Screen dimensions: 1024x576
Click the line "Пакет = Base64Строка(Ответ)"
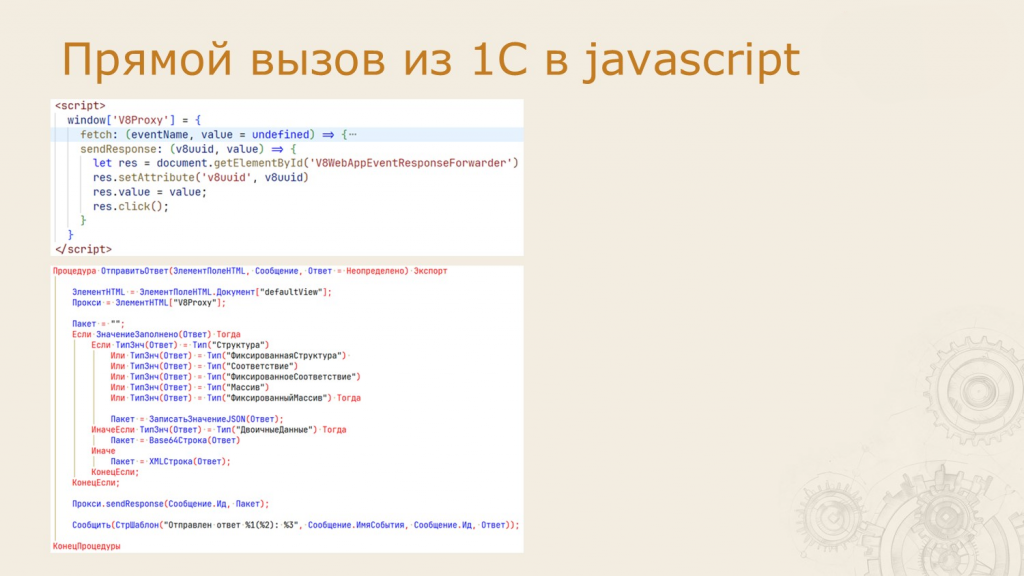point(175,440)
